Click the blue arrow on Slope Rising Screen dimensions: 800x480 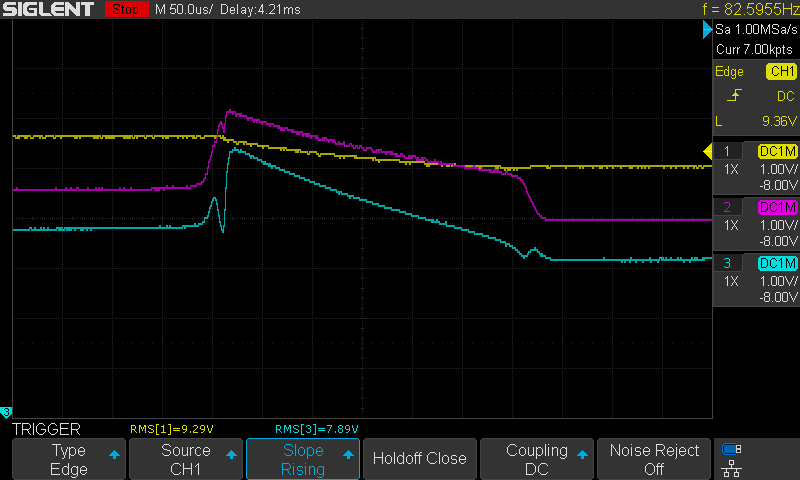348,454
